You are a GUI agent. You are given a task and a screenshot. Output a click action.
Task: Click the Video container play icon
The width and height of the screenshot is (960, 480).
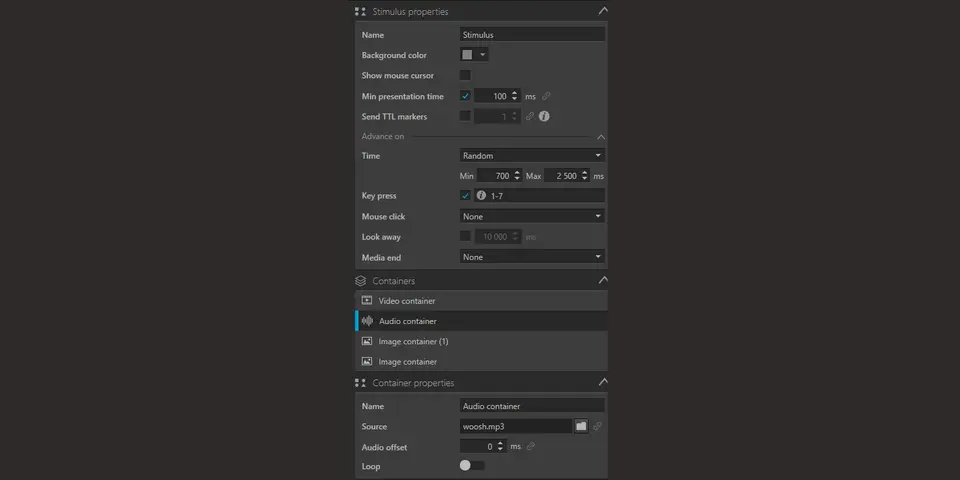pyautogui.click(x=367, y=301)
